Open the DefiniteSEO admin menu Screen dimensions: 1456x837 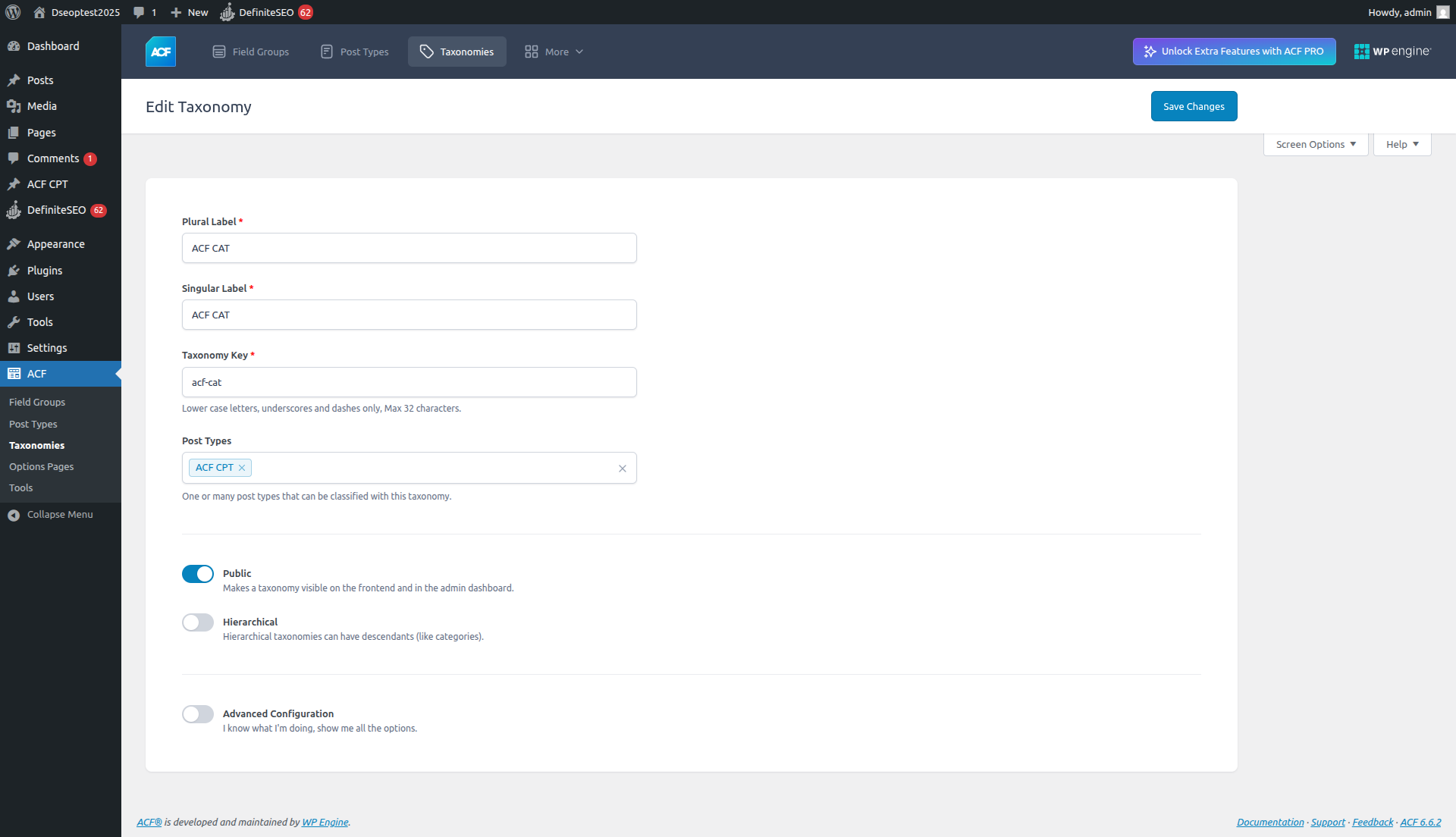coord(57,210)
